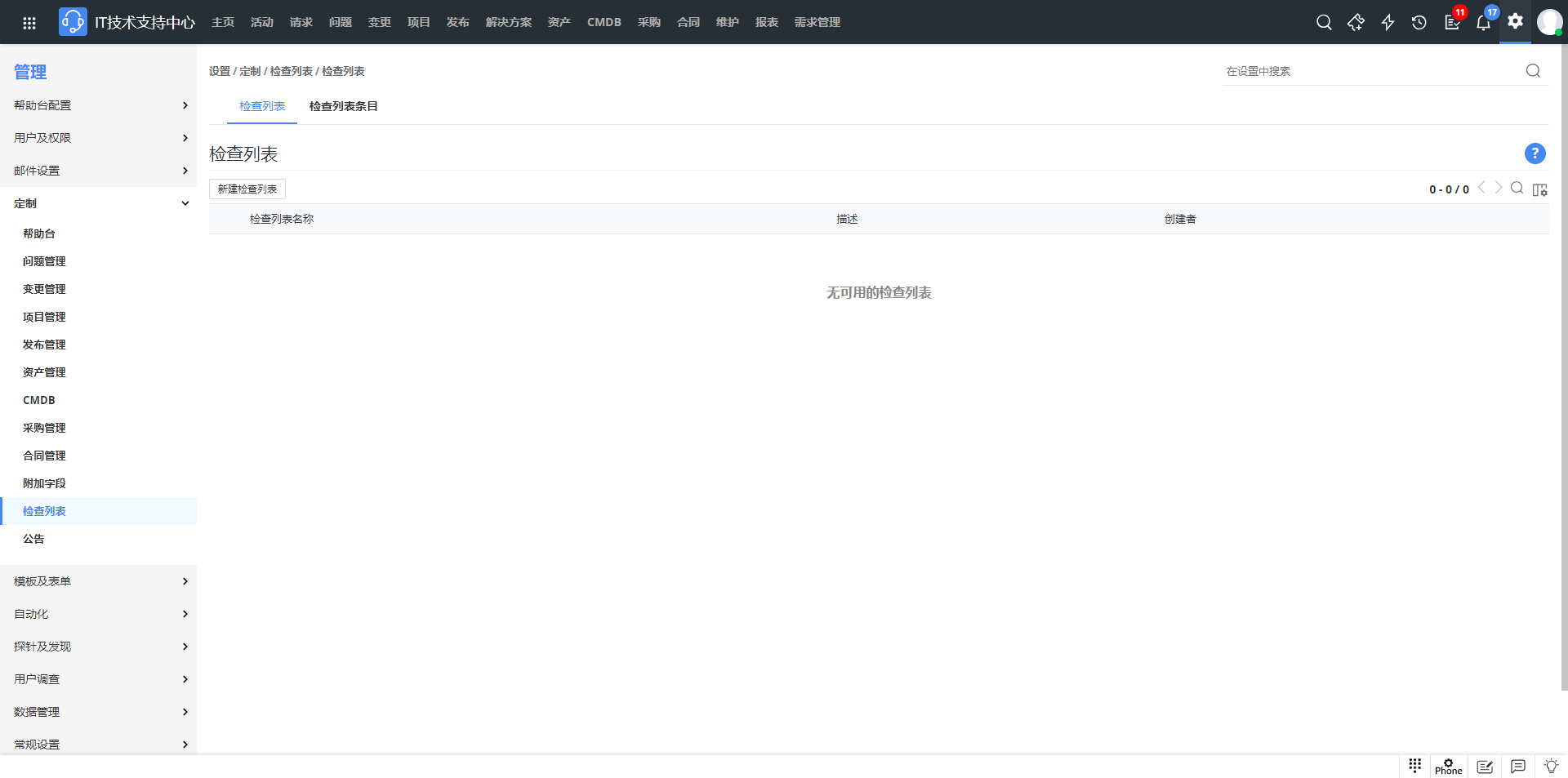Open recent history clock icon
Image resolution: width=1568 pixels, height=778 pixels.
click(x=1419, y=23)
